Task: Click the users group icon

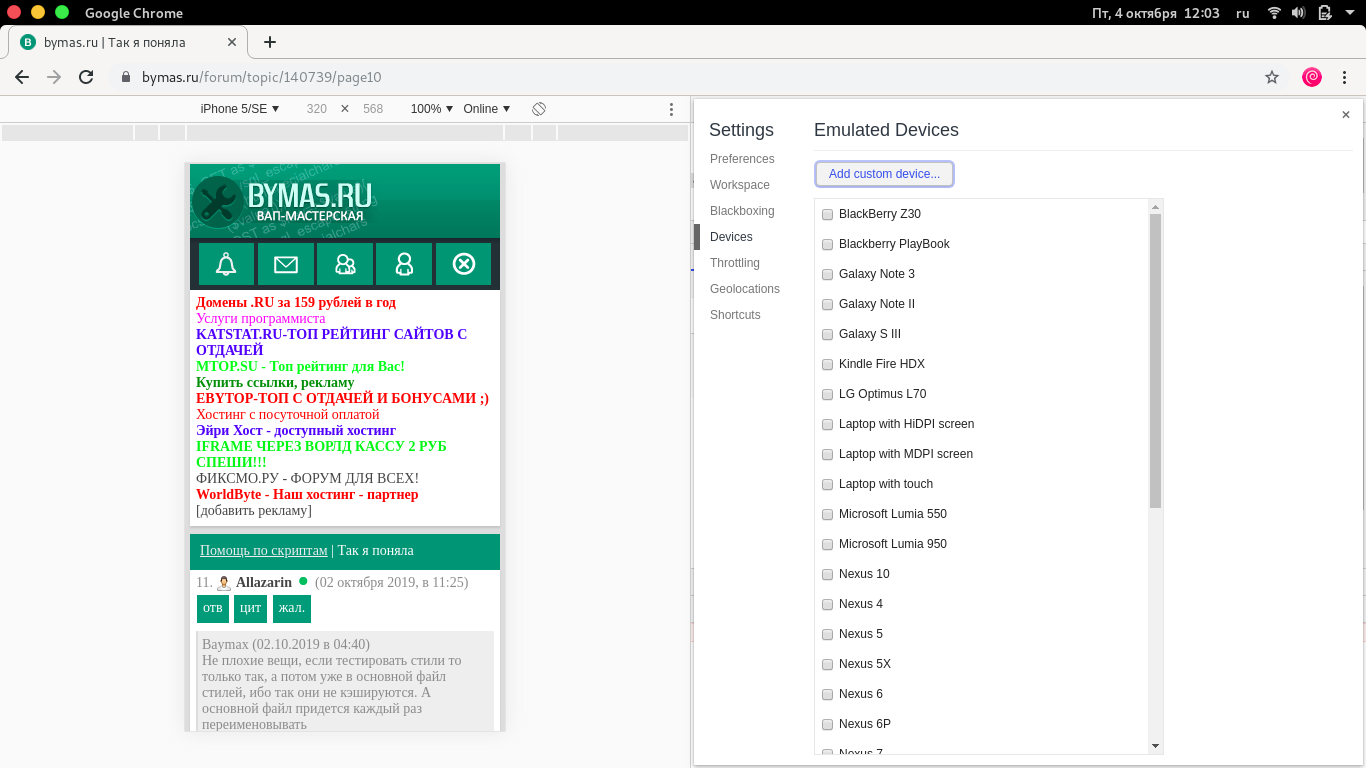Action: [x=345, y=264]
